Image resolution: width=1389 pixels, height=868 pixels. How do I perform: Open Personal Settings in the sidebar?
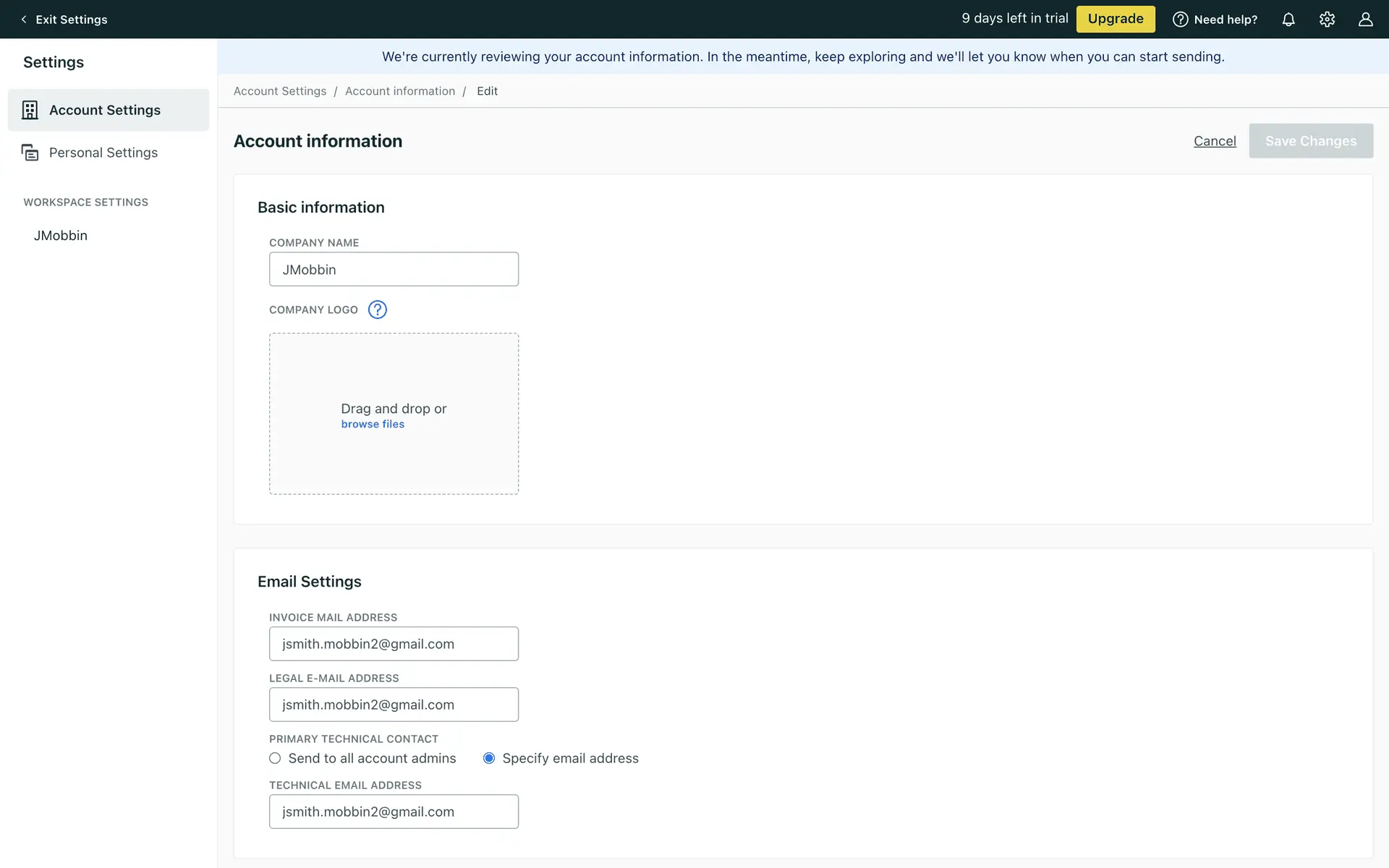[103, 153]
